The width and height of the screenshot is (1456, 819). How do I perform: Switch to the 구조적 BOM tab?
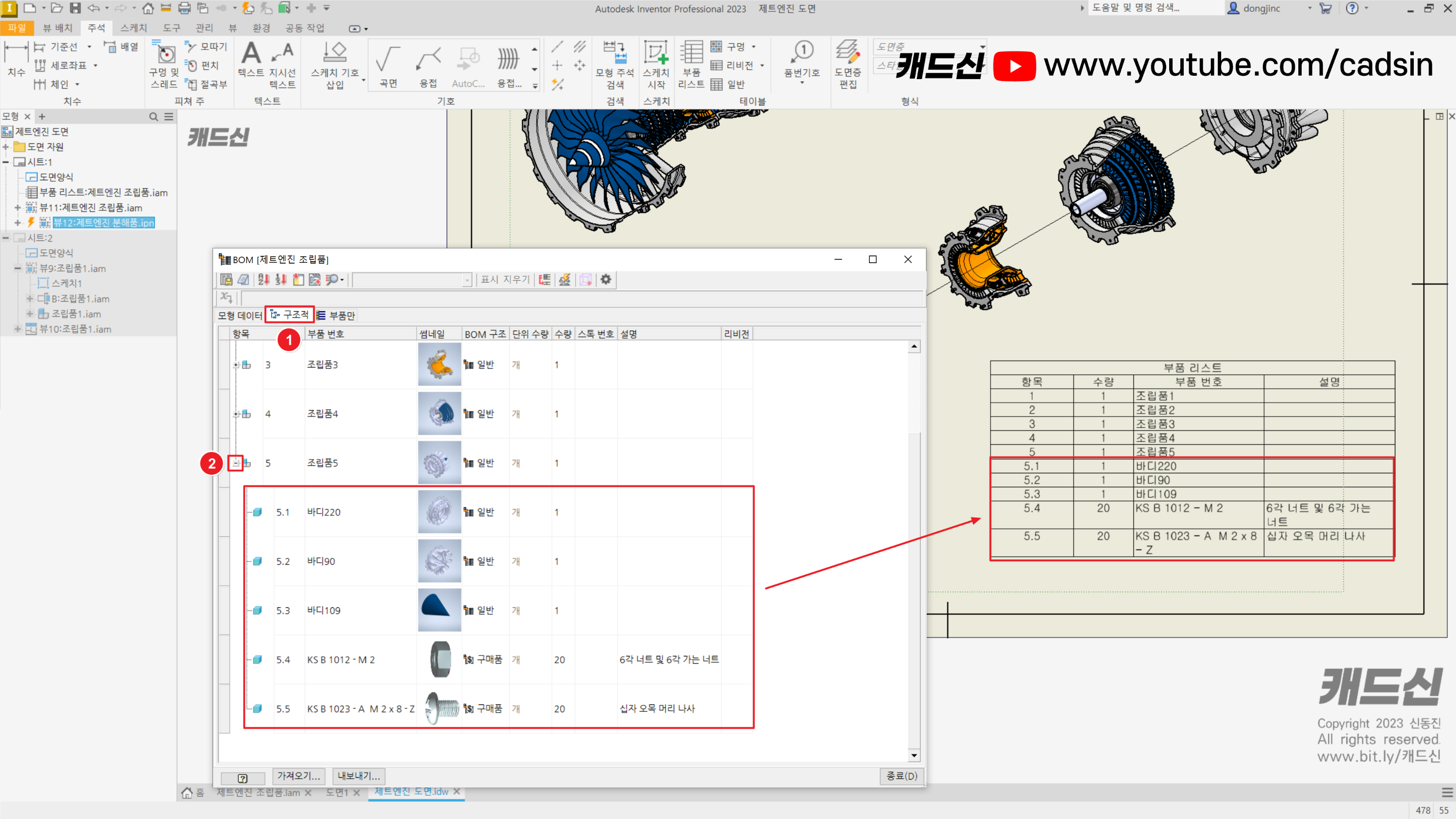pyautogui.click(x=290, y=315)
